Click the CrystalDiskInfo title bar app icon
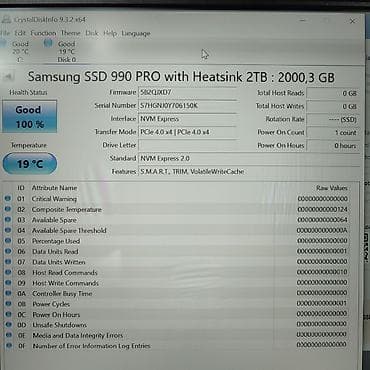Image resolution: width=370 pixels, height=370 pixels. [6, 19]
